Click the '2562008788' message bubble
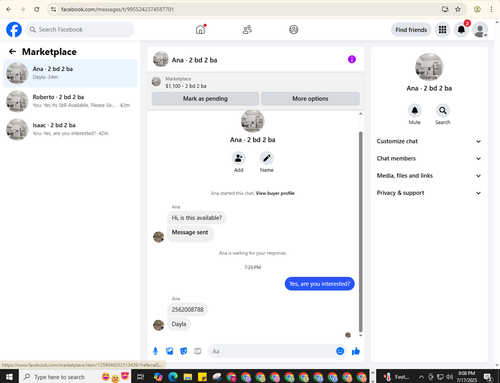Screen dimensions: 500x383 (x=187, y=310)
